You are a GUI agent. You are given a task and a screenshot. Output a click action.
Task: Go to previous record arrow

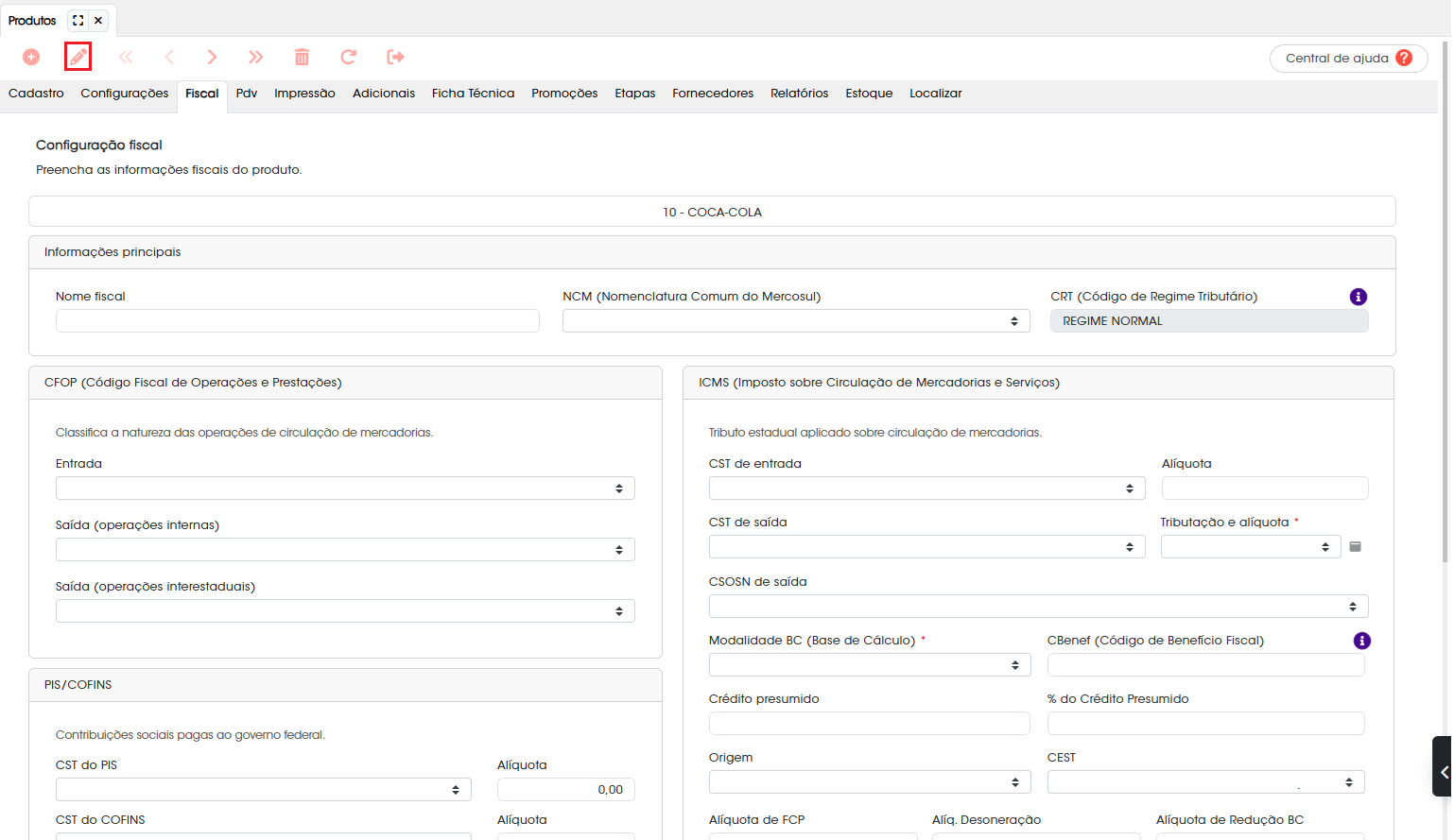coord(169,57)
